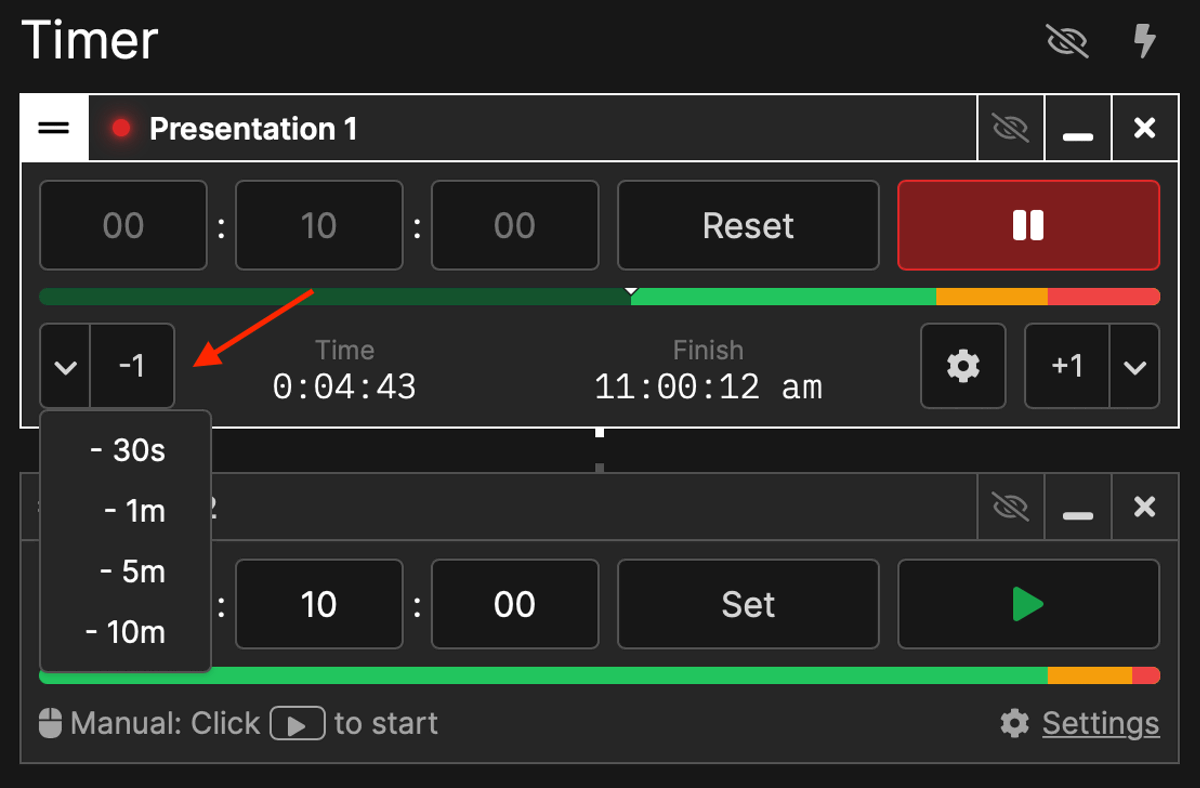1200x788 pixels.
Task: Open the +1 minute options chevron
Action: tap(1135, 366)
